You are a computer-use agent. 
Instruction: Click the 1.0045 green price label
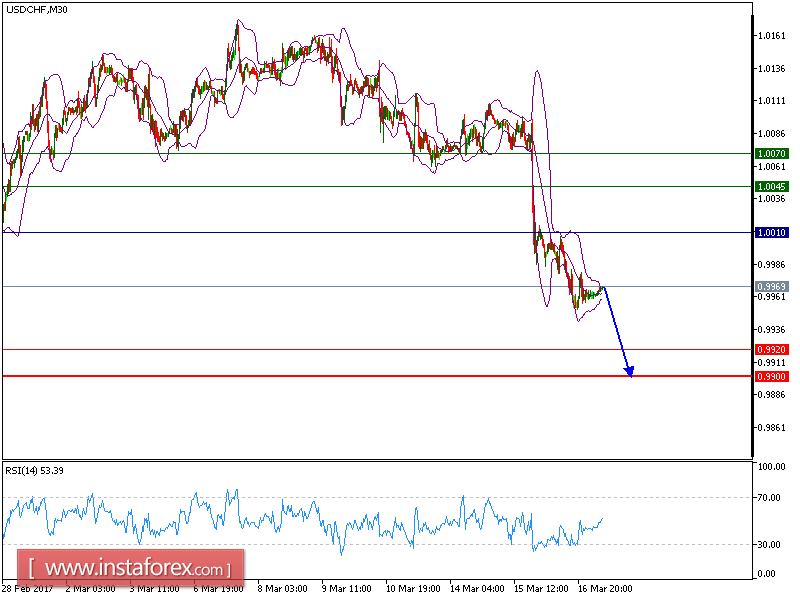[x=771, y=187]
